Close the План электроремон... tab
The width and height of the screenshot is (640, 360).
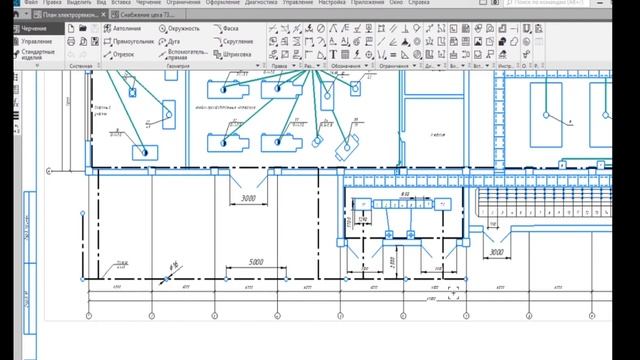[x=104, y=15]
